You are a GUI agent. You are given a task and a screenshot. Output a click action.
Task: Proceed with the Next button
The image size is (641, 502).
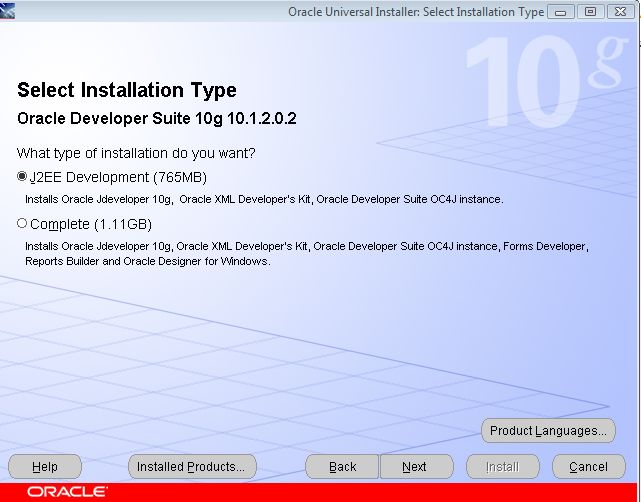click(414, 467)
